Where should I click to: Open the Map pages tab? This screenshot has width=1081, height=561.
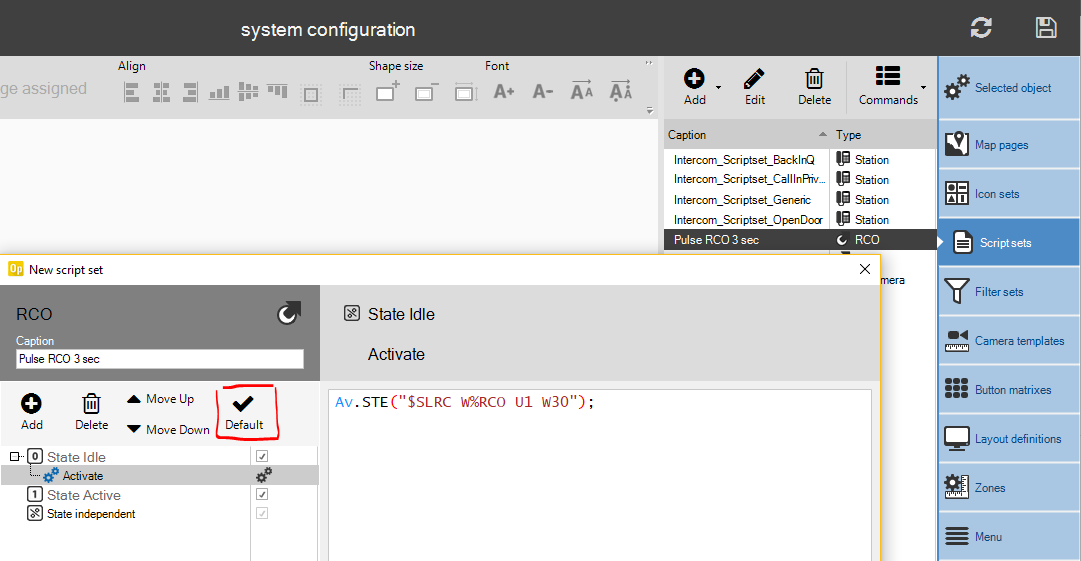coord(1009,145)
